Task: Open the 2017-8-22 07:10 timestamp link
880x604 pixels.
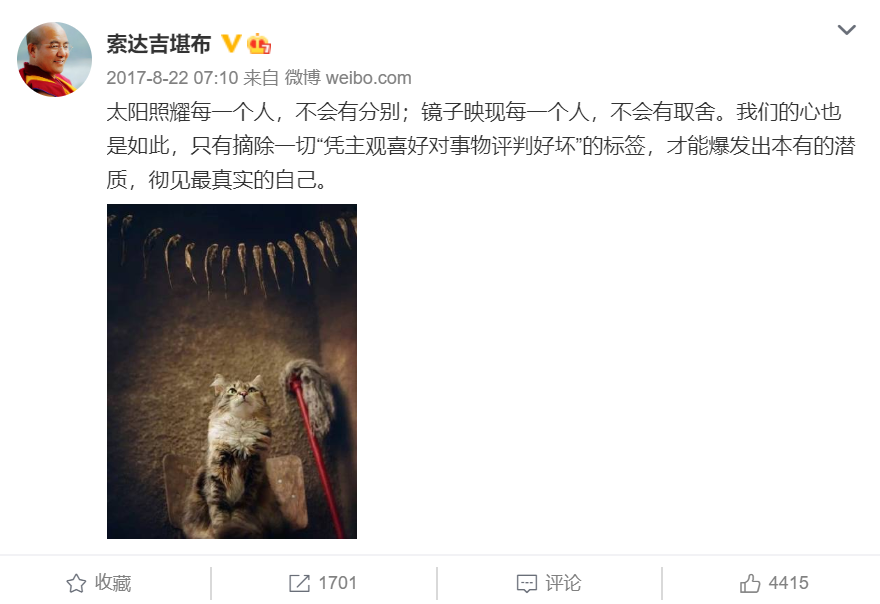Action: click(172, 77)
